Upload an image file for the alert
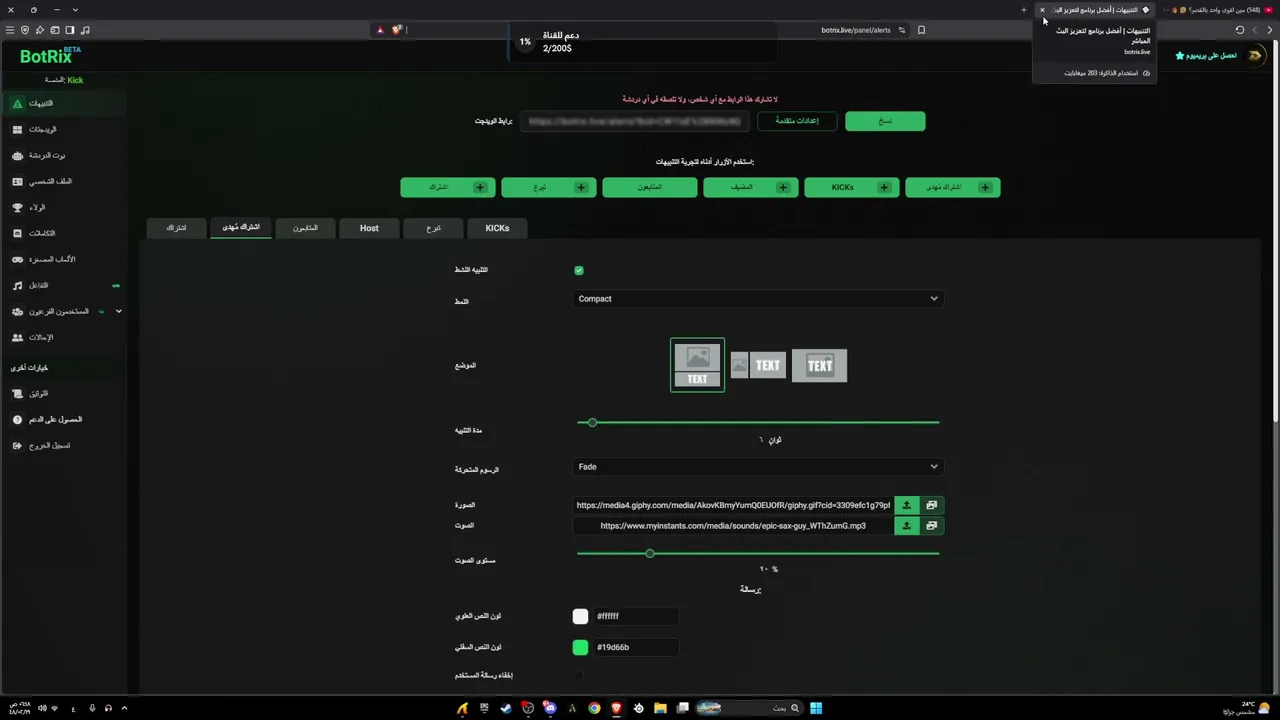 (x=906, y=505)
